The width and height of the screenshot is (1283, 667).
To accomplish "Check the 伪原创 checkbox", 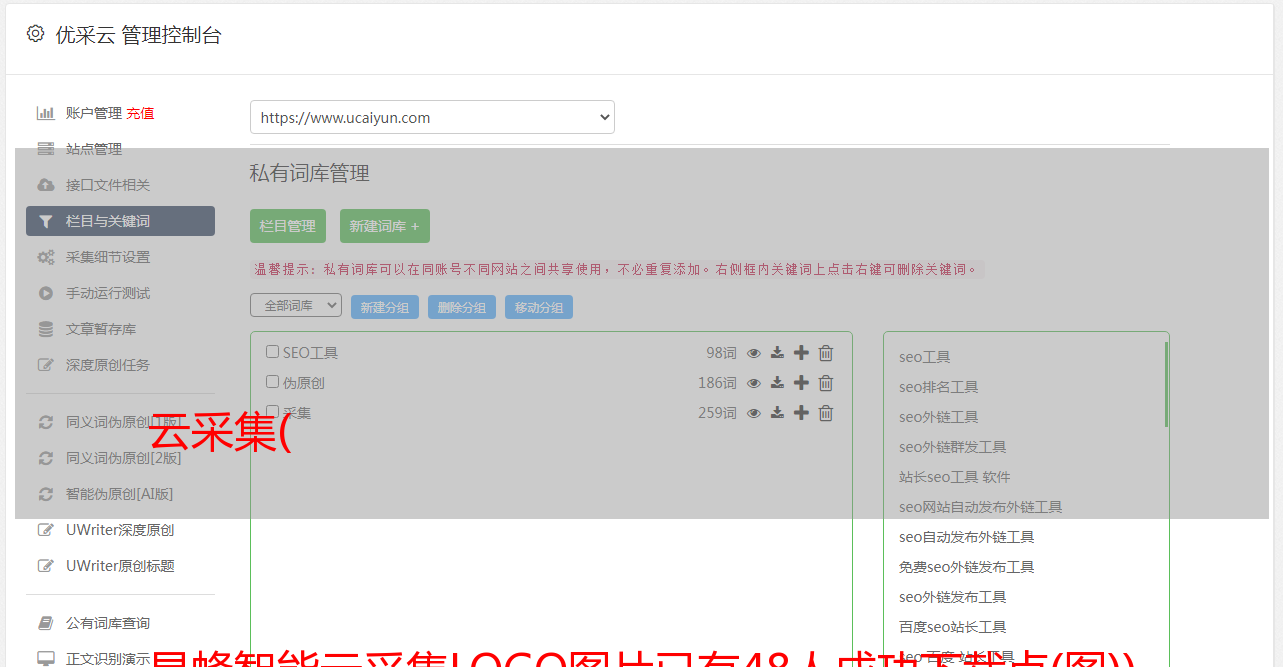I will [272, 382].
